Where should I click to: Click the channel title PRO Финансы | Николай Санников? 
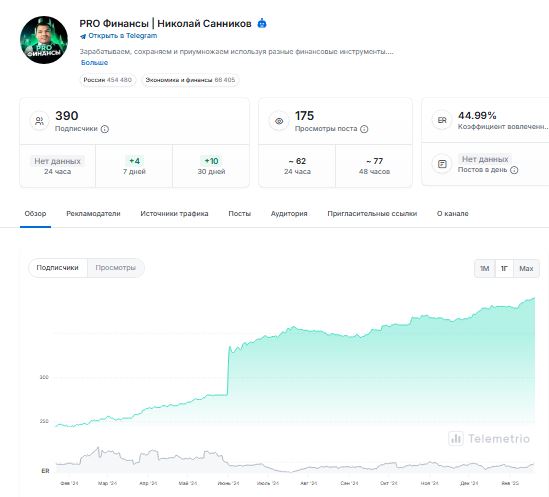165,23
